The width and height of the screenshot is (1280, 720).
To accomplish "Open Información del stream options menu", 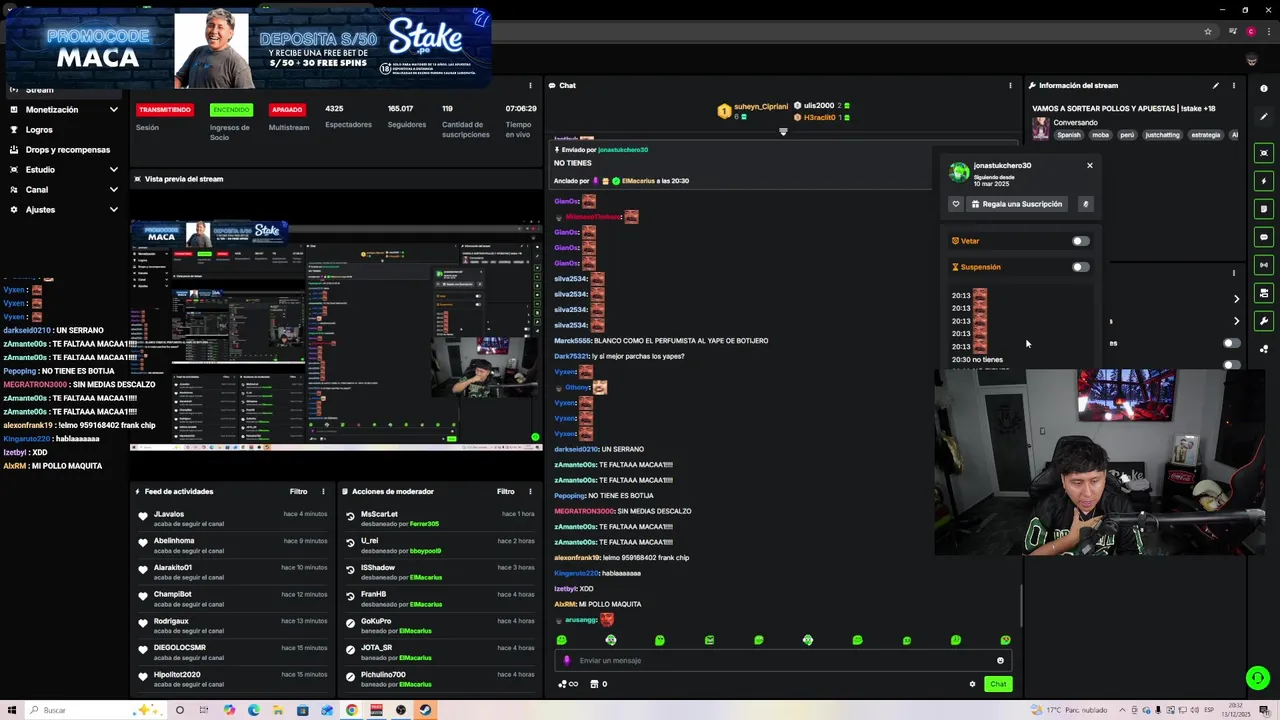I will [1233, 86].
